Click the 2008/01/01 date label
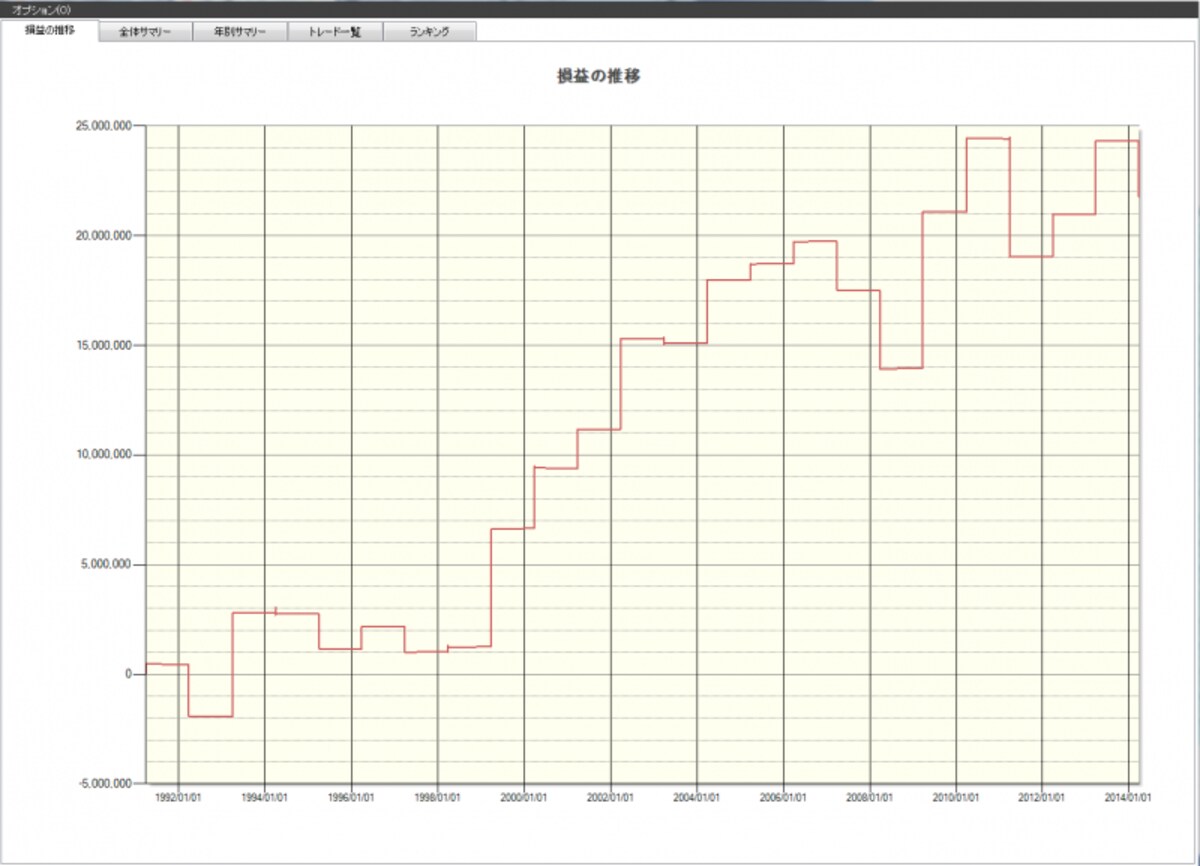 (870, 798)
